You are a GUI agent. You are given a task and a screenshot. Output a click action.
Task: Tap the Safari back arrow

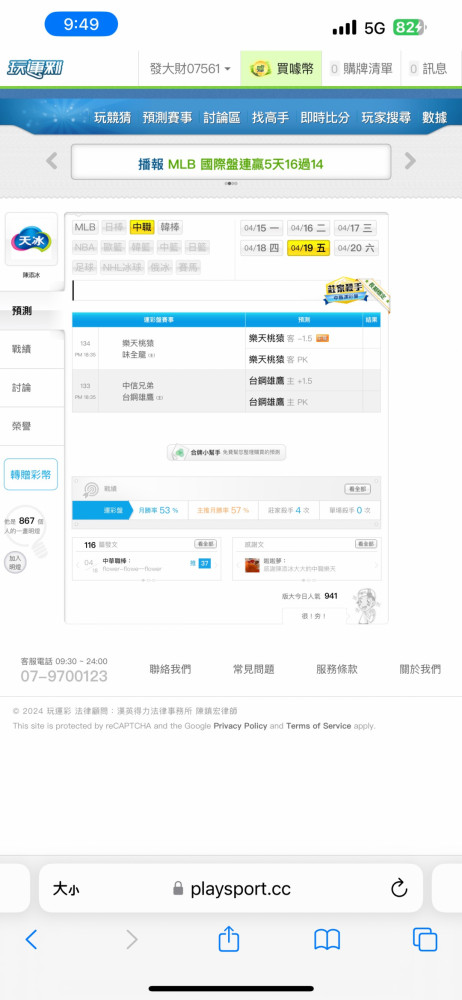(31, 939)
